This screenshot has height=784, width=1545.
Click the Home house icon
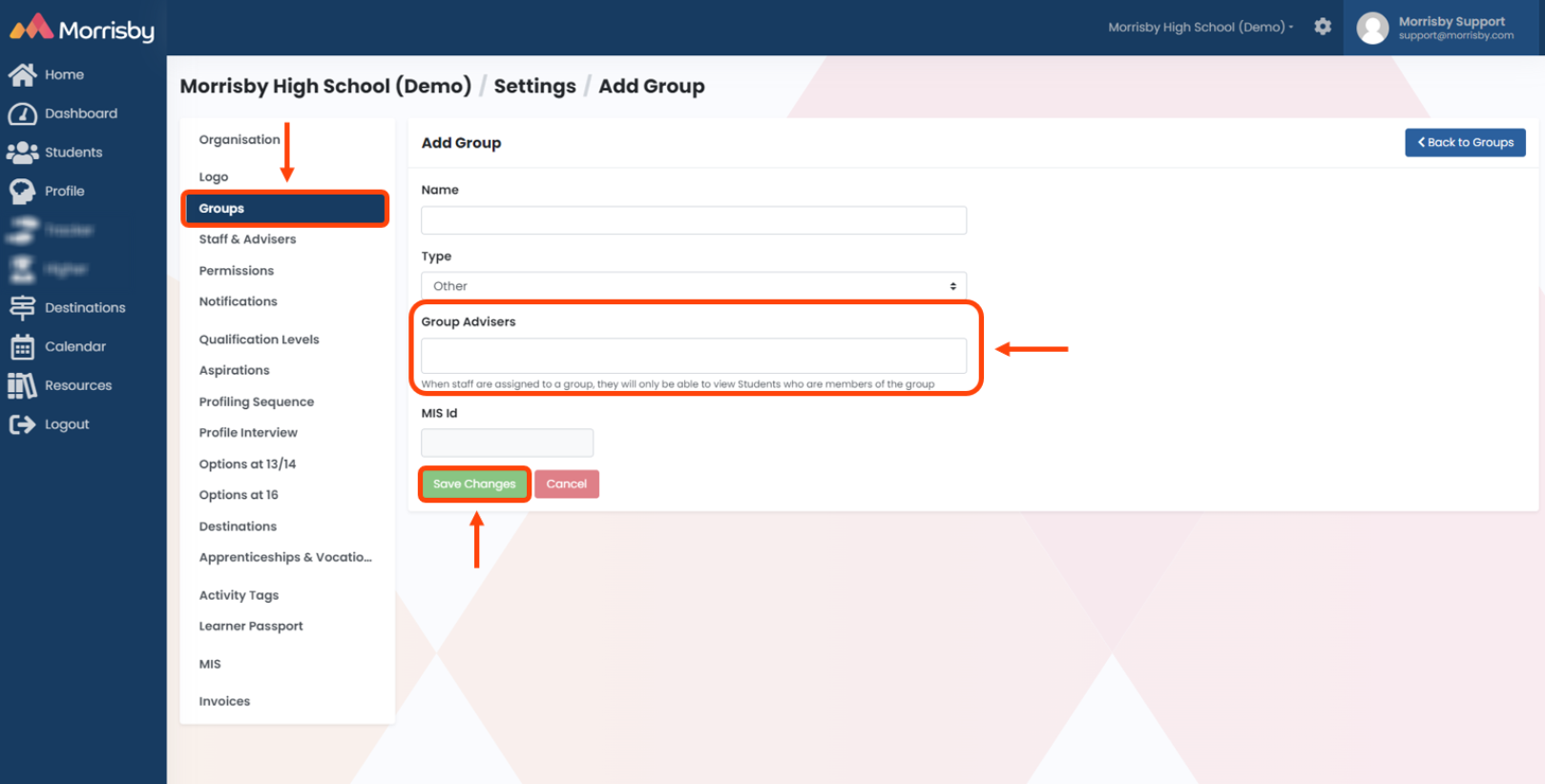[22, 74]
